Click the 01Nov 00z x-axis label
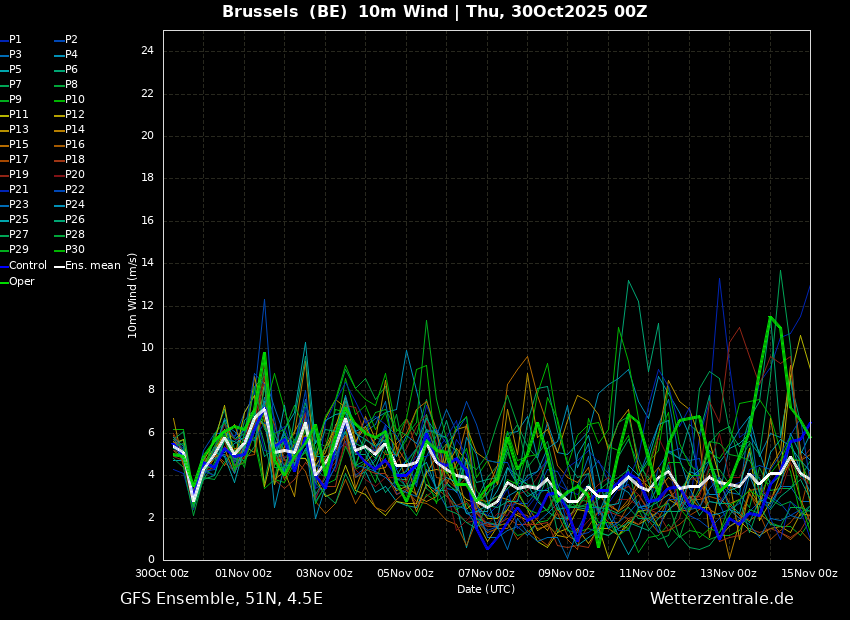Image resolution: width=850 pixels, height=620 pixels. coord(243,573)
